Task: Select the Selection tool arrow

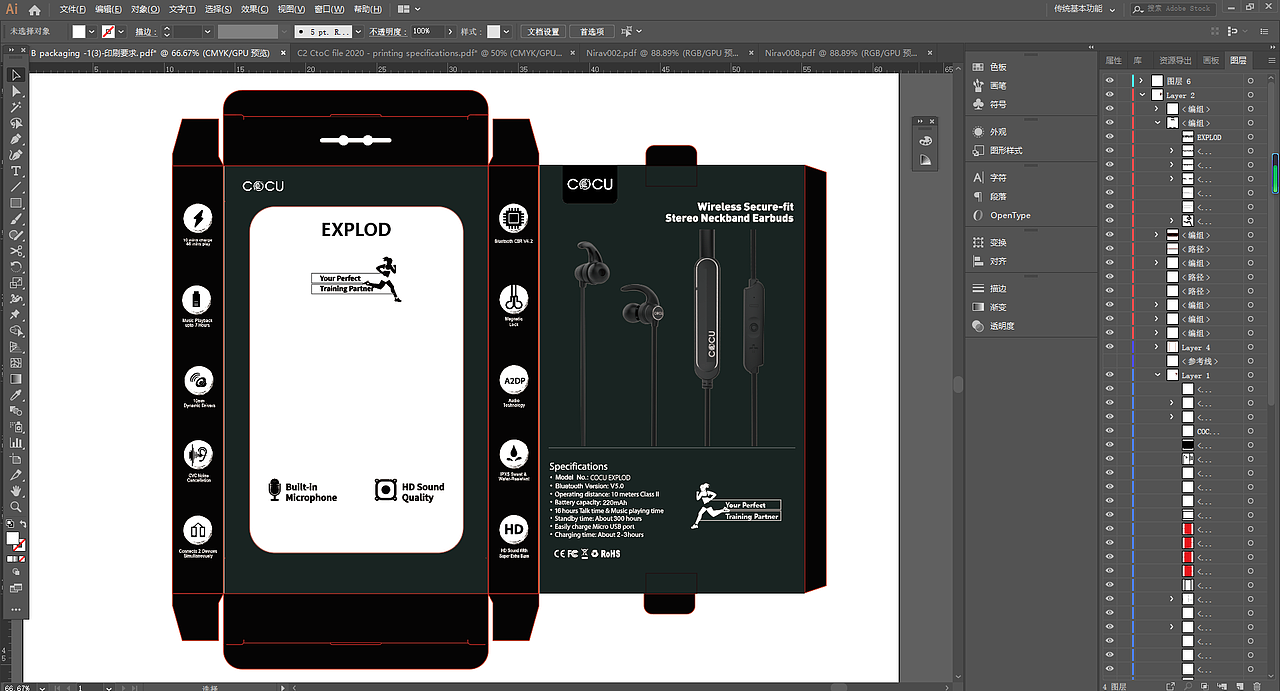Action: tap(16, 75)
